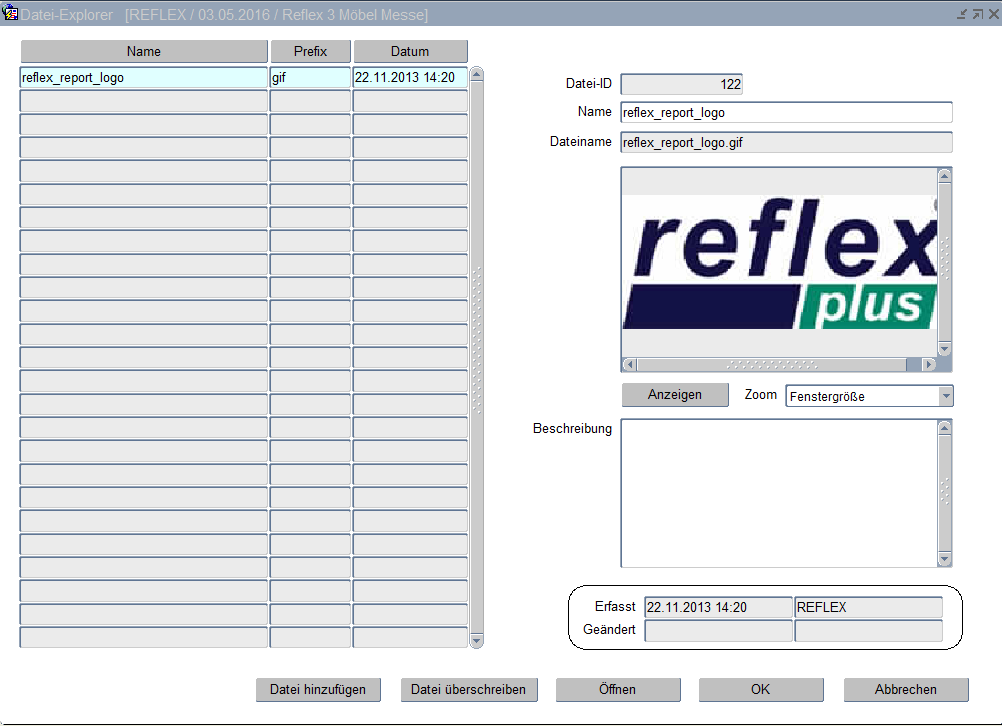Open the Zoom Fenstergröße dropdown
The image size is (1002, 726).
point(945,397)
